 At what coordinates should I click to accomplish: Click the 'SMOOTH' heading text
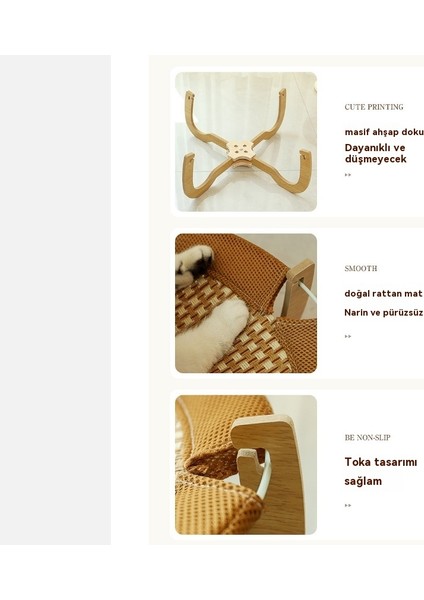tap(360, 269)
